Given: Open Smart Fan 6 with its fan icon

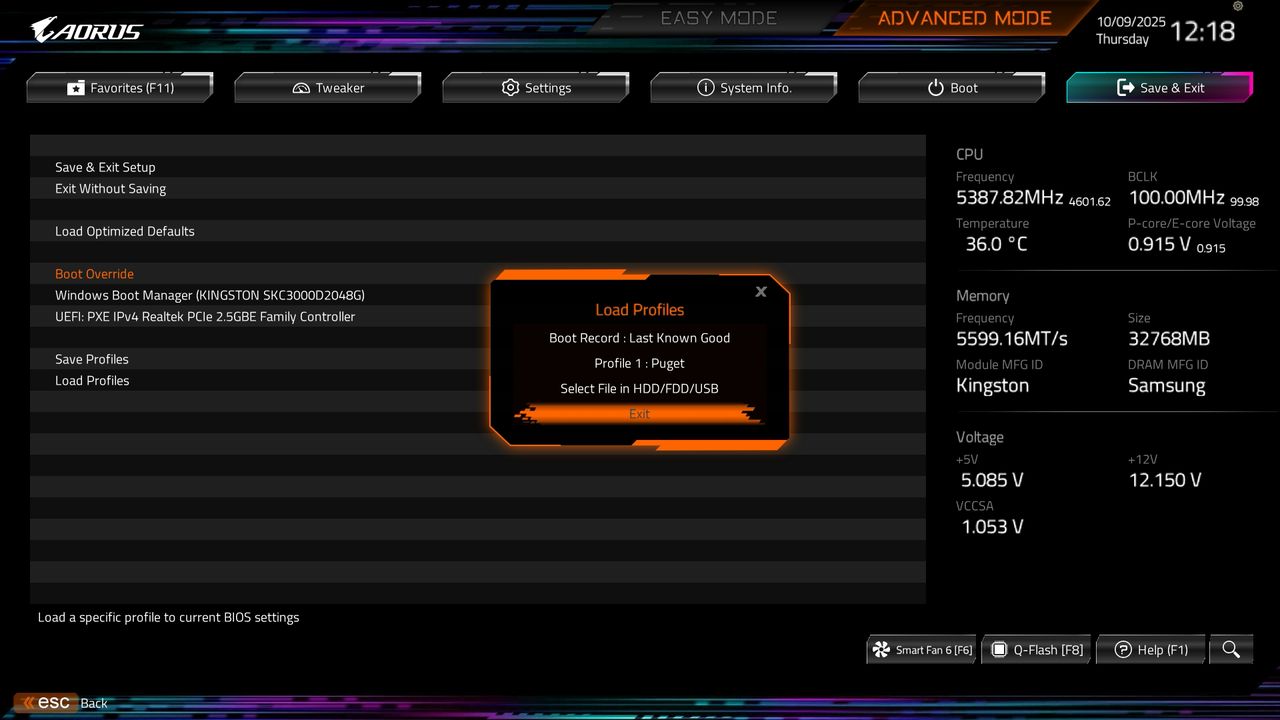Looking at the screenshot, I should pyautogui.click(x=882, y=649).
